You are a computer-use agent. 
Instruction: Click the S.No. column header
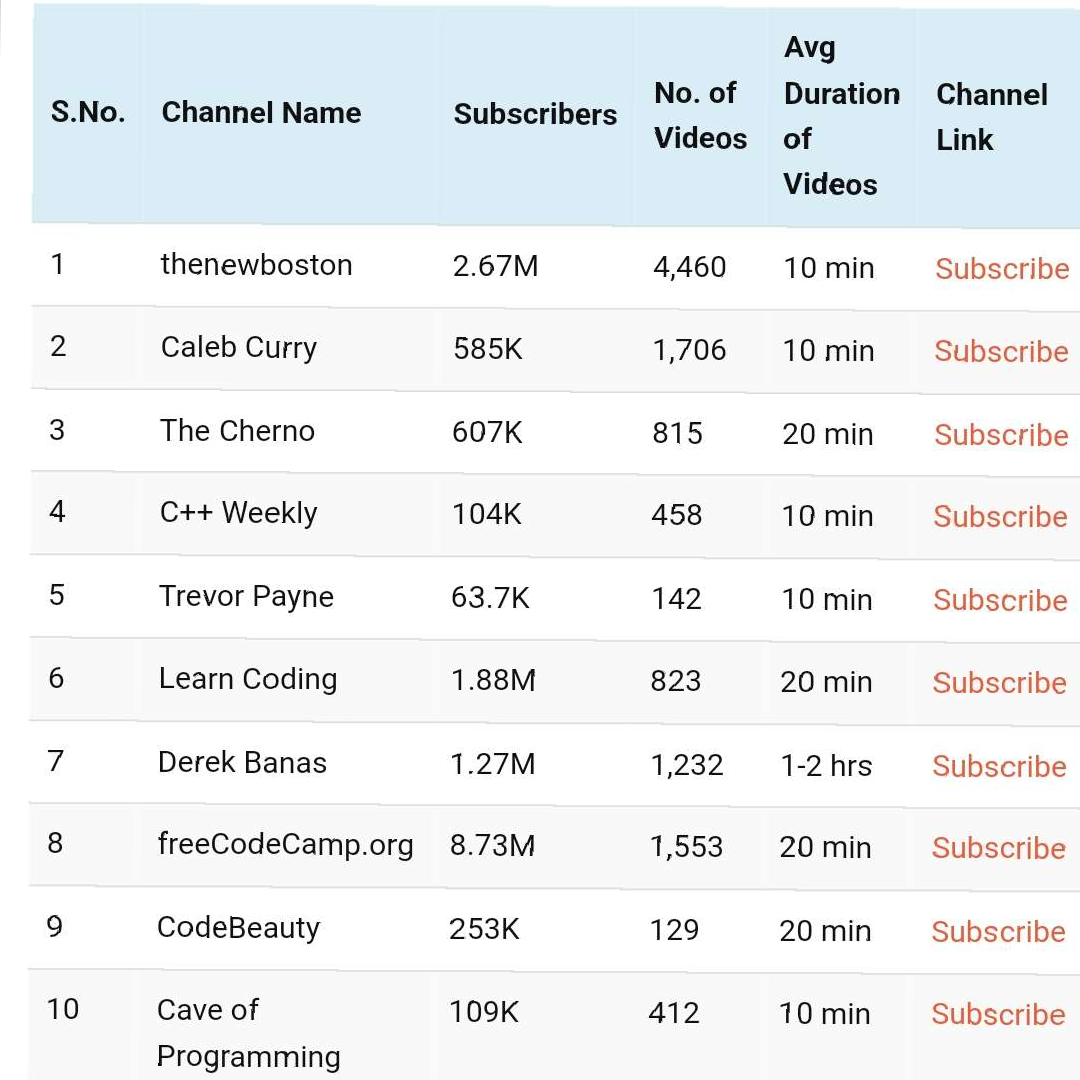(88, 112)
